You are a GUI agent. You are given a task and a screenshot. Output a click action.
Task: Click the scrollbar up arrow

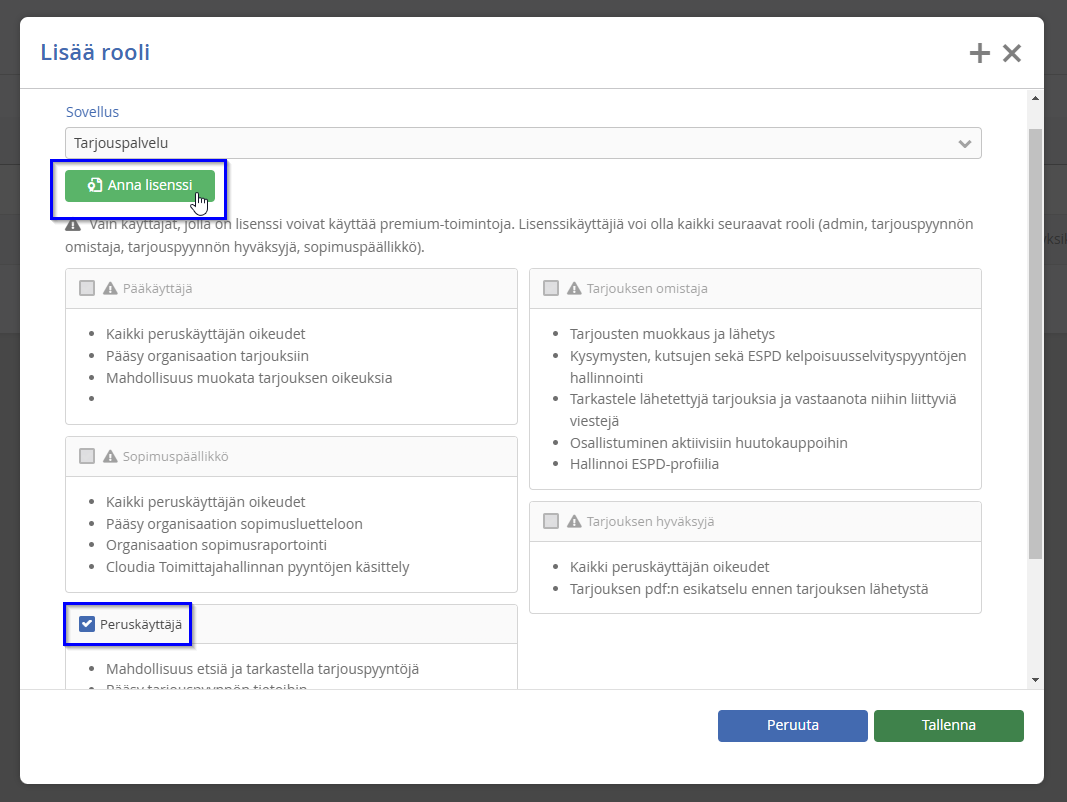1035,99
